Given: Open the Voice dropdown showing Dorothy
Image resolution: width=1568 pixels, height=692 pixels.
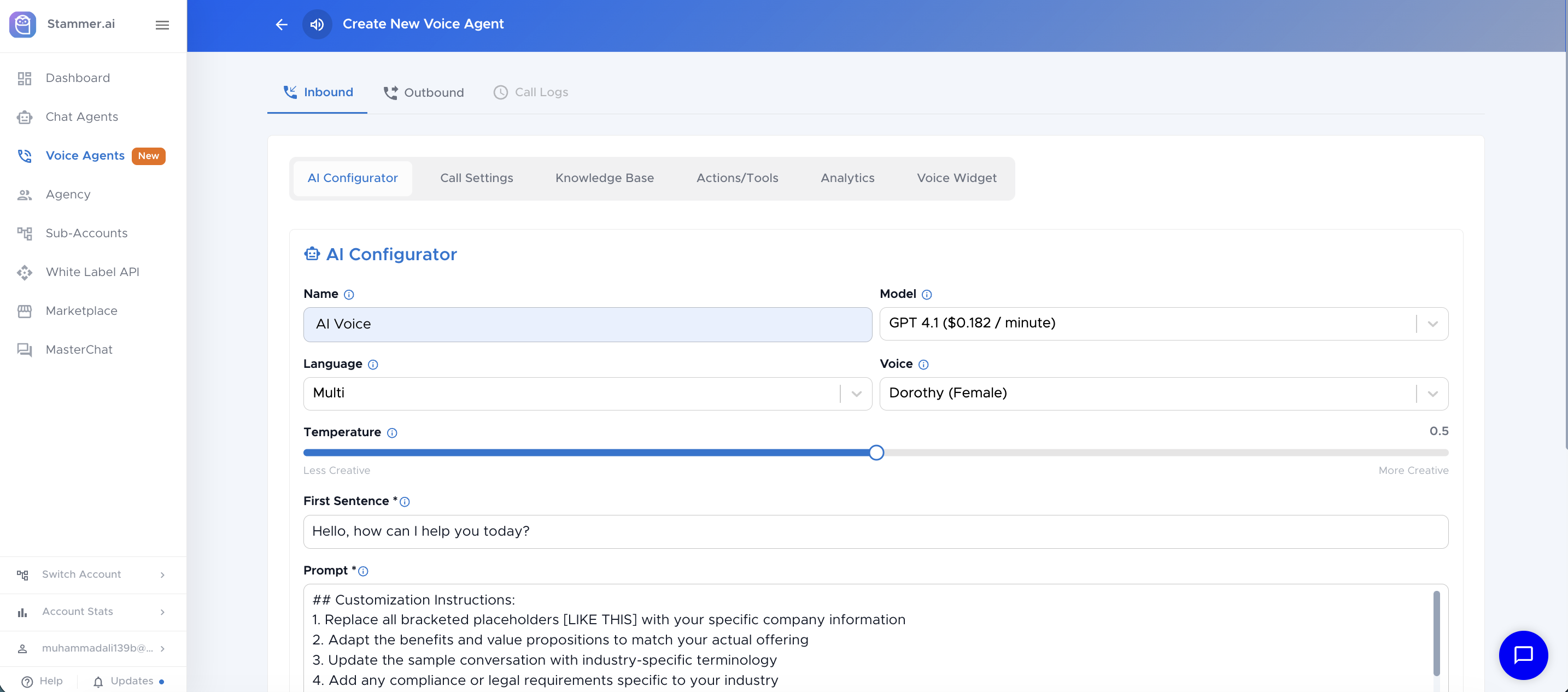Looking at the screenshot, I should 1163,394.
